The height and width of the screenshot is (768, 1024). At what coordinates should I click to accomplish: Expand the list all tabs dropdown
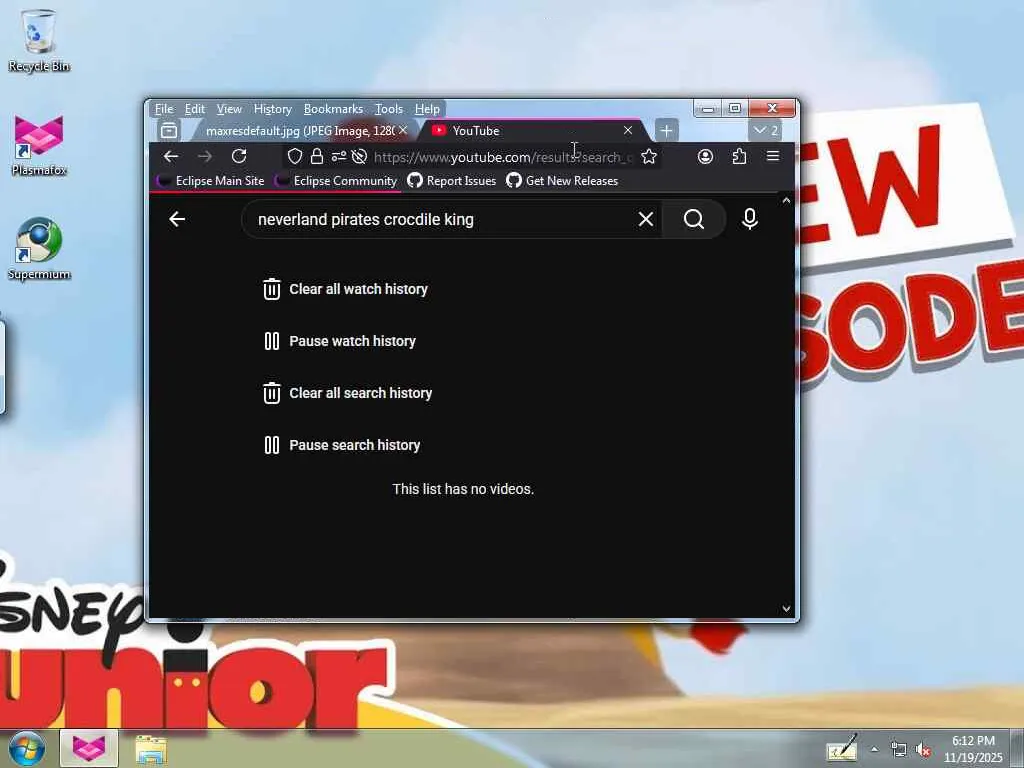pyautogui.click(x=765, y=131)
